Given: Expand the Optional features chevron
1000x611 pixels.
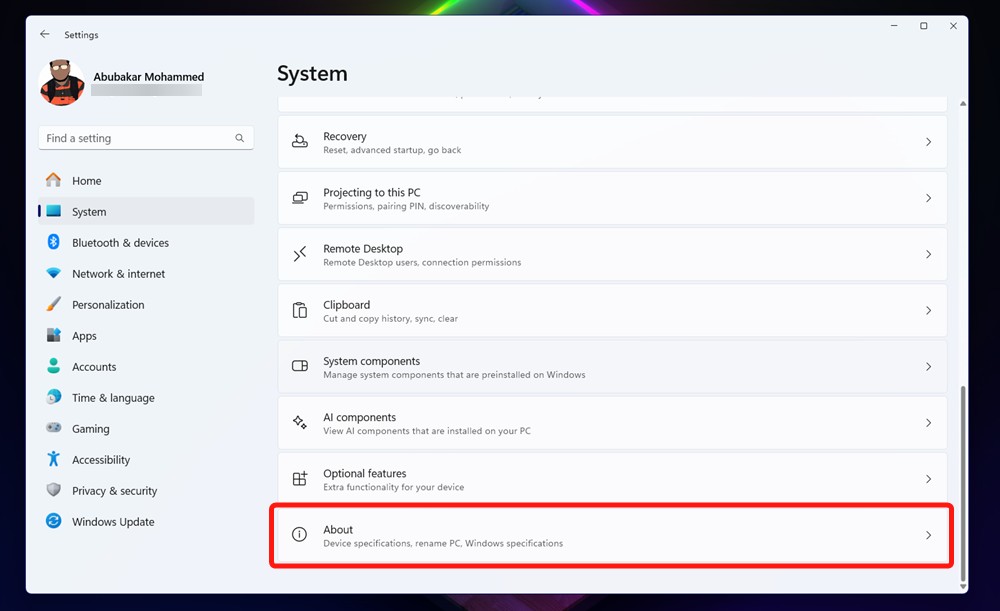Looking at the screenshot, I should [929, 478].
